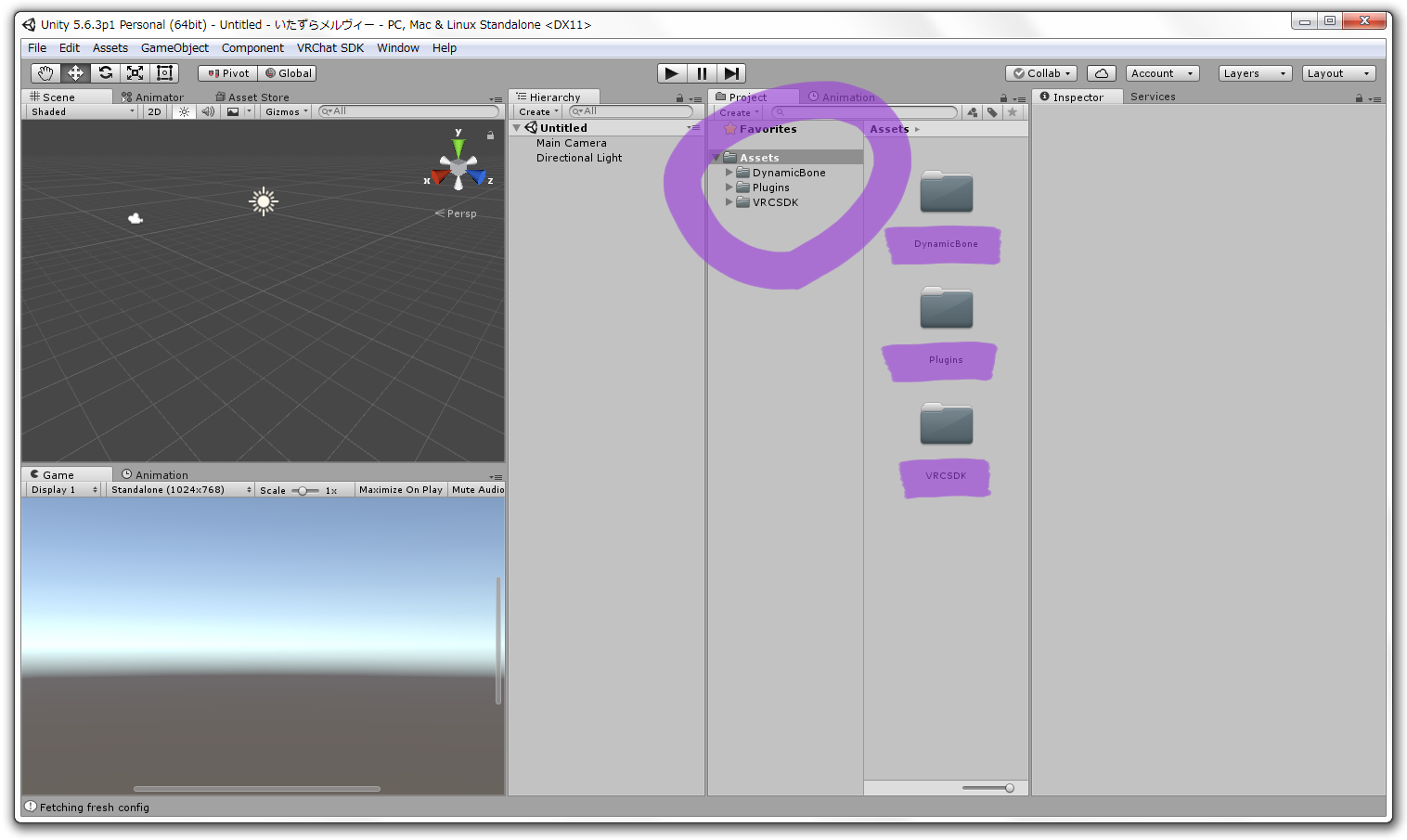1407x840 pixels.
Task: Adjust the Game view Scale slider
Action: [303, 490]
